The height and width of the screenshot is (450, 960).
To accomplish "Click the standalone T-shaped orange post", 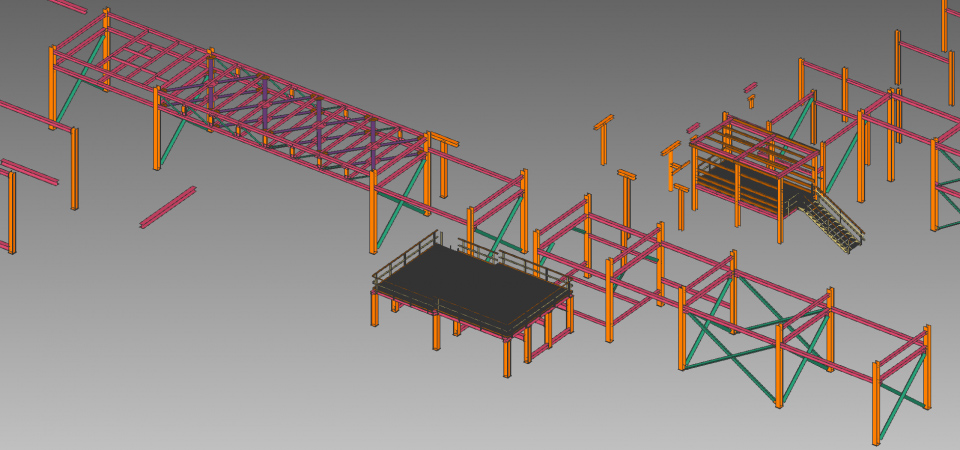I will 603,138.
